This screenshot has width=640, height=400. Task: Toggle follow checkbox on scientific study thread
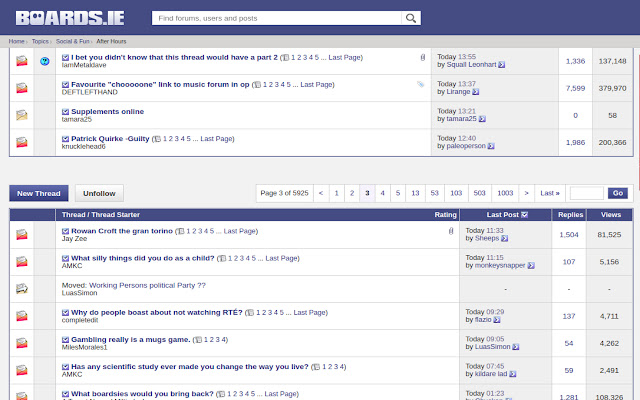click(65, 367)
